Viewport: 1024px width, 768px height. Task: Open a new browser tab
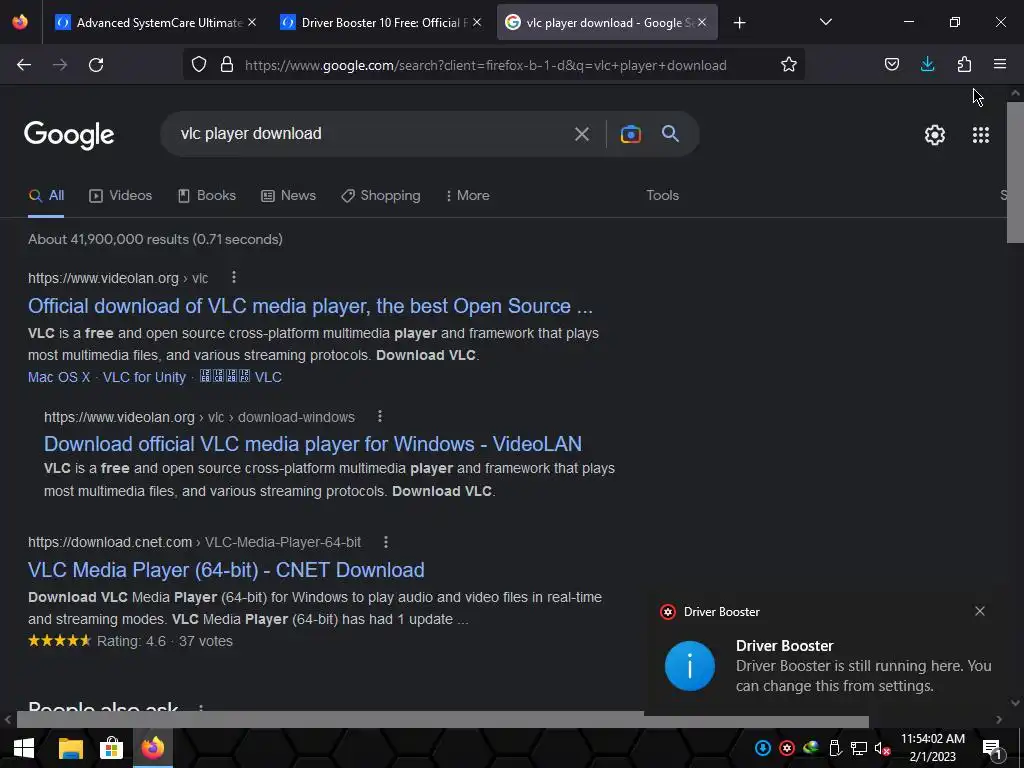739,23
